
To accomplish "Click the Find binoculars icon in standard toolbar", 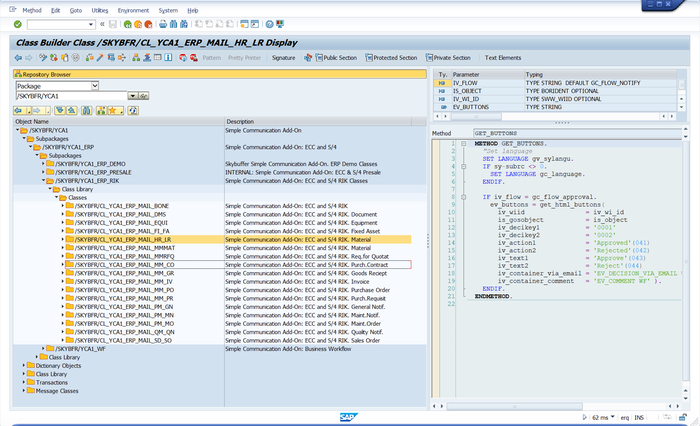I will coord(173,24).
